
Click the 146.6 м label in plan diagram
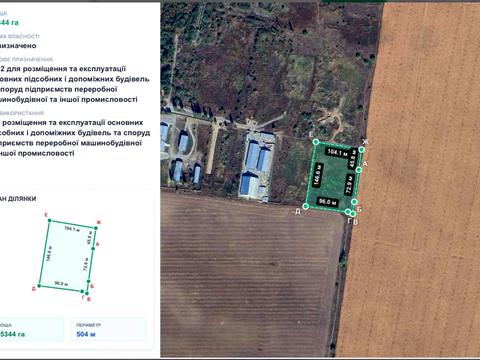[x=49, y=253]
